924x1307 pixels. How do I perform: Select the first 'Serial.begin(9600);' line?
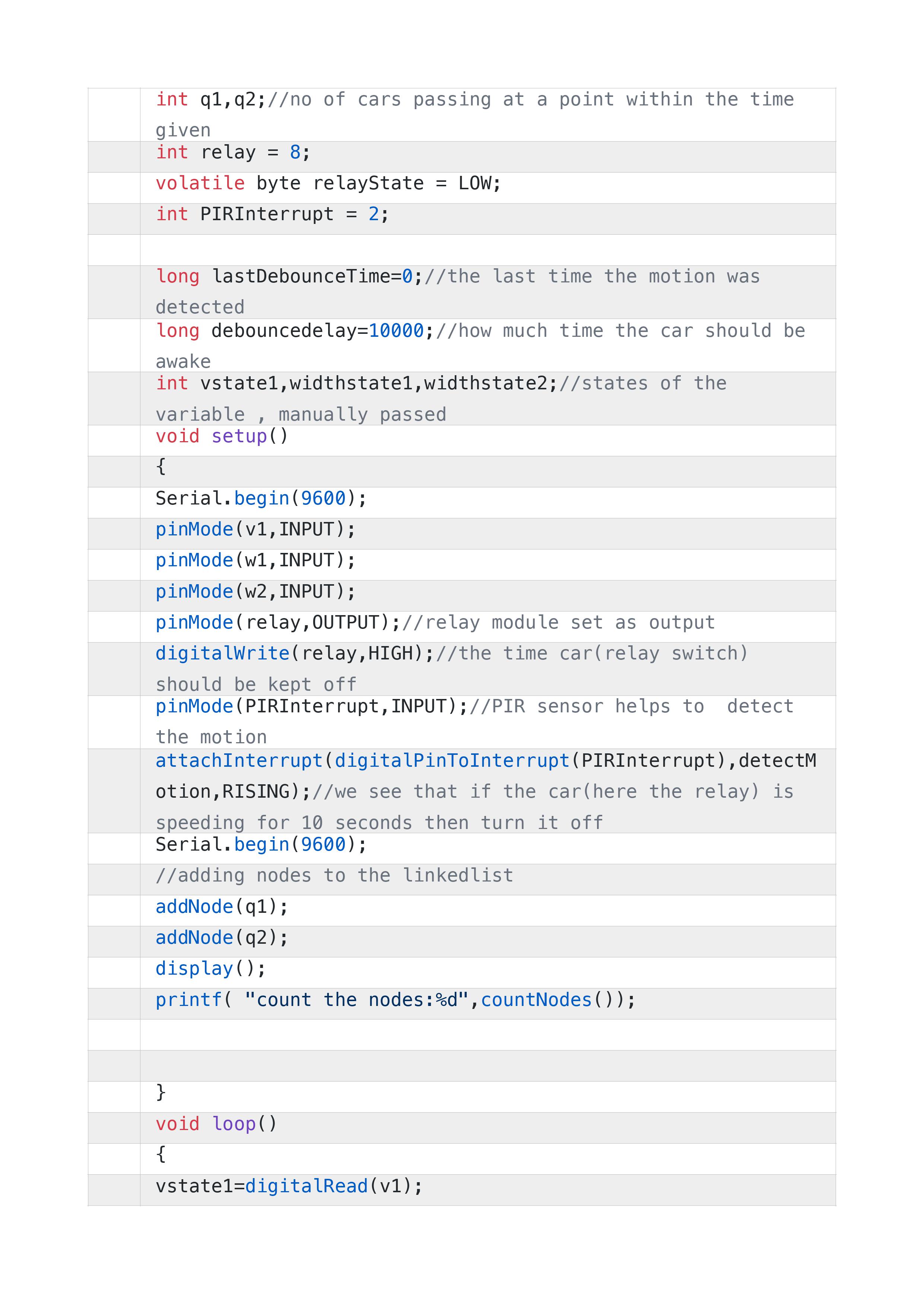262,499
